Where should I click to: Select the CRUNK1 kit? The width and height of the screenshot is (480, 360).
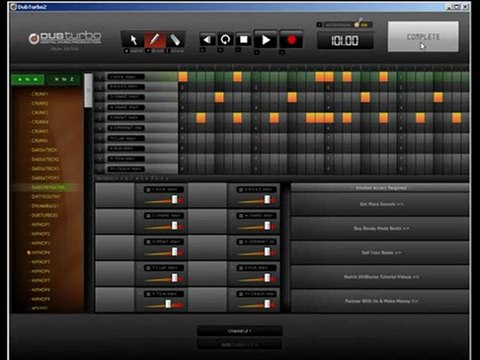(40, 94)
